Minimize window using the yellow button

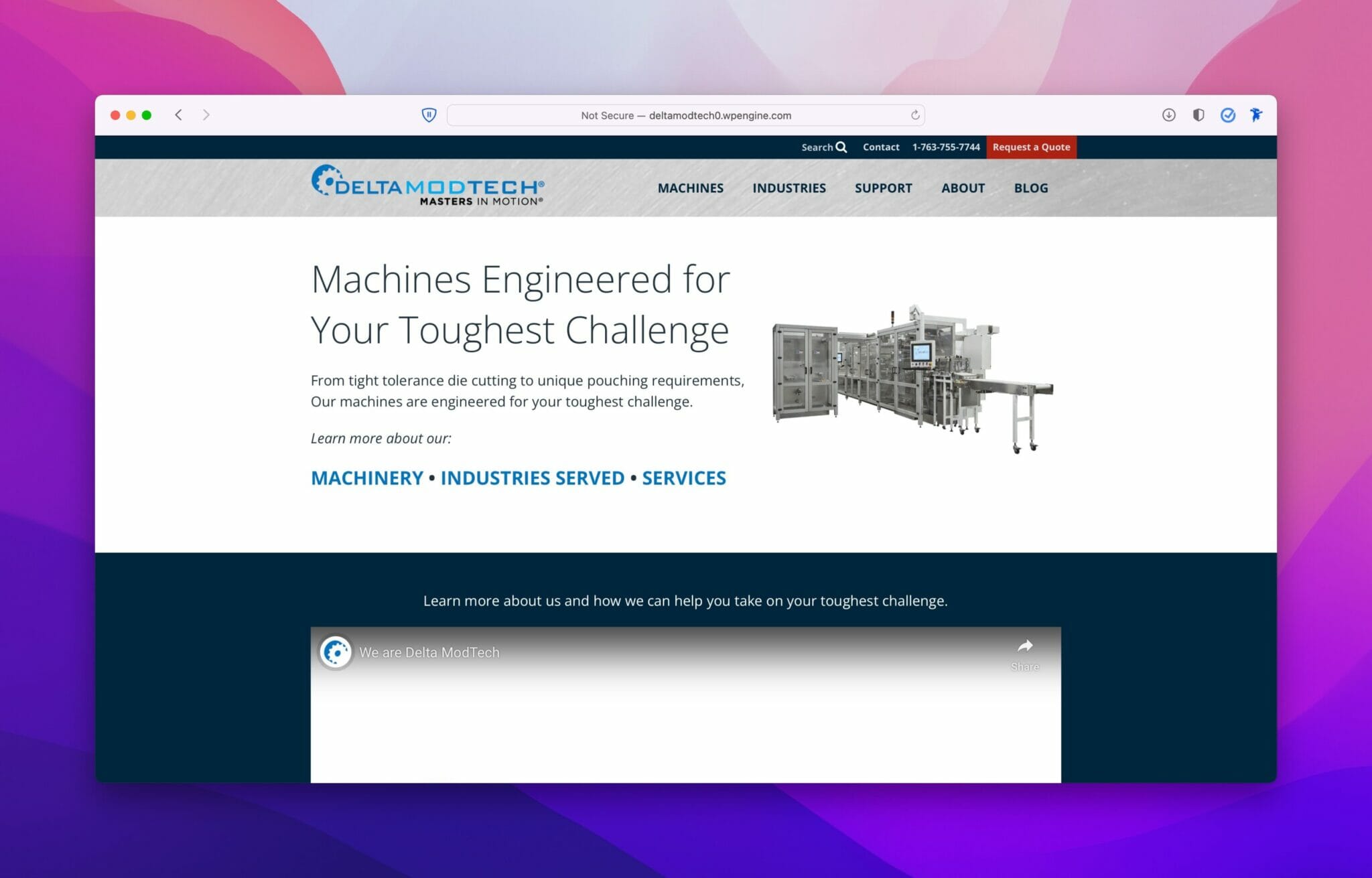coord(131,115)
